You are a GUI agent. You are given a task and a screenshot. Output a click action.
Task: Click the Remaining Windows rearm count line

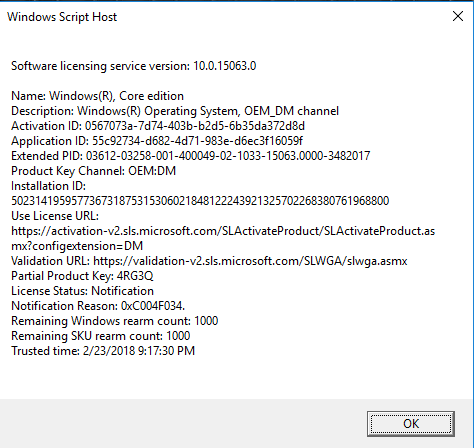pos(115,321)
